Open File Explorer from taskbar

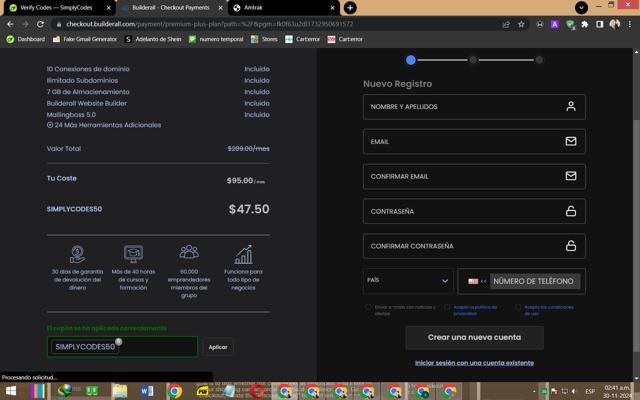(120, 391)
